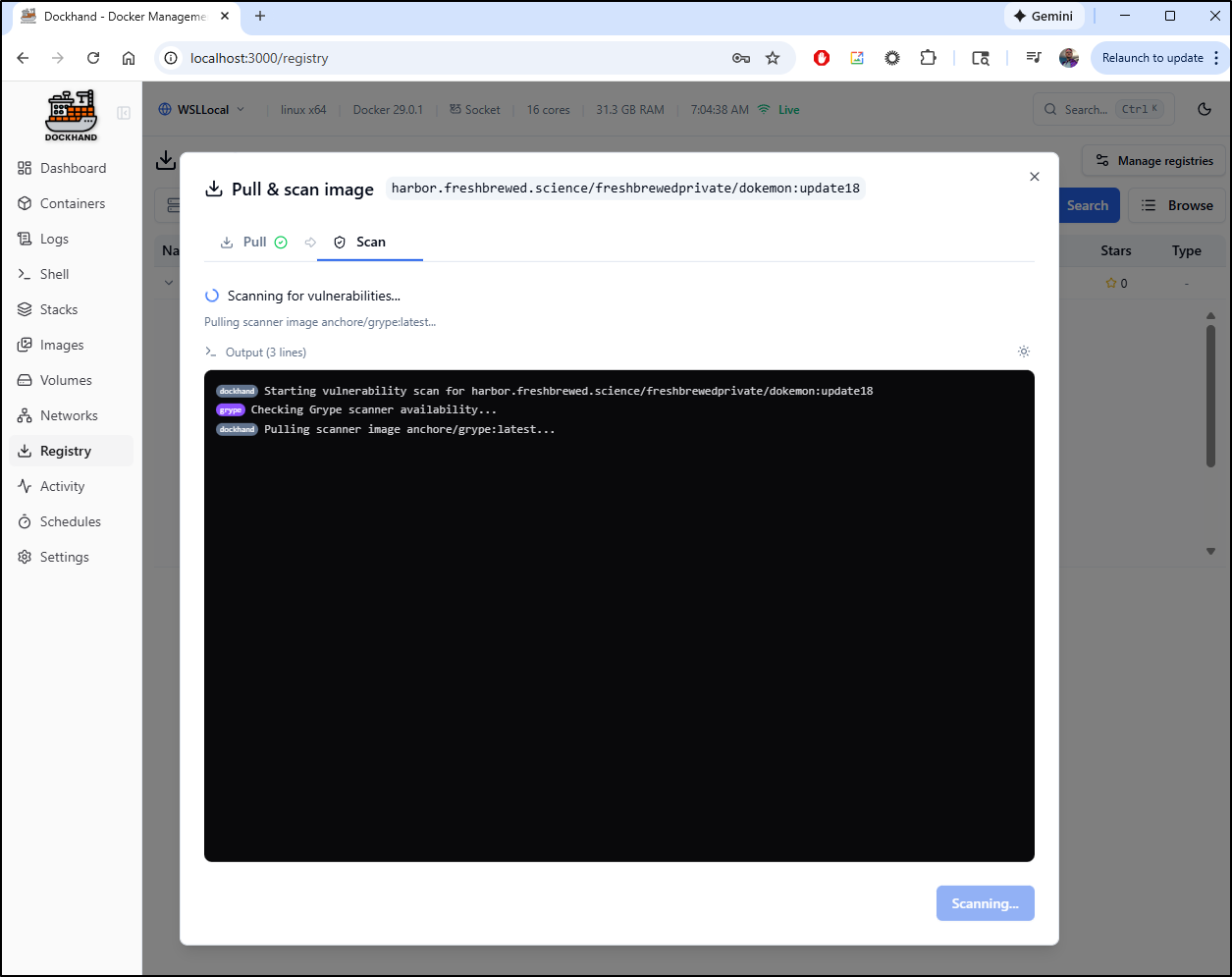Switch to the Pull tab
The image size is (1232, 977).
click(254, 243)
